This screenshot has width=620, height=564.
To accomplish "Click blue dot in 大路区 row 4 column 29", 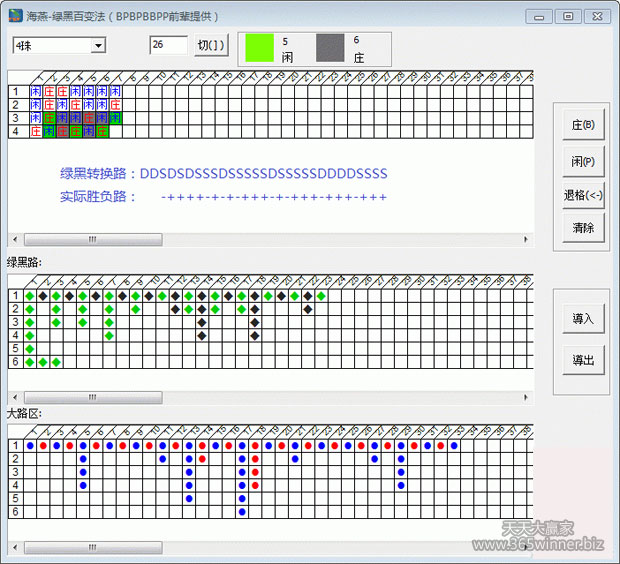I will [x=401, y=485].
